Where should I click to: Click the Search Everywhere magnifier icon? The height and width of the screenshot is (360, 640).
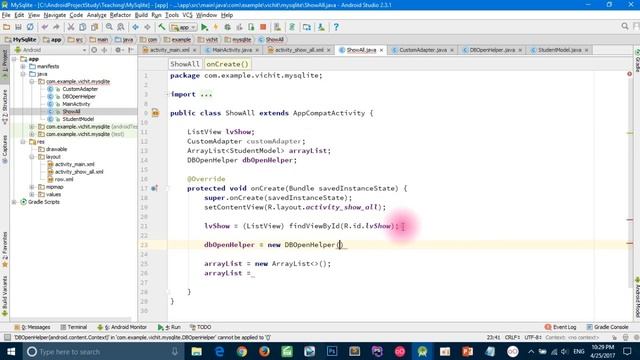click(625, 27)
